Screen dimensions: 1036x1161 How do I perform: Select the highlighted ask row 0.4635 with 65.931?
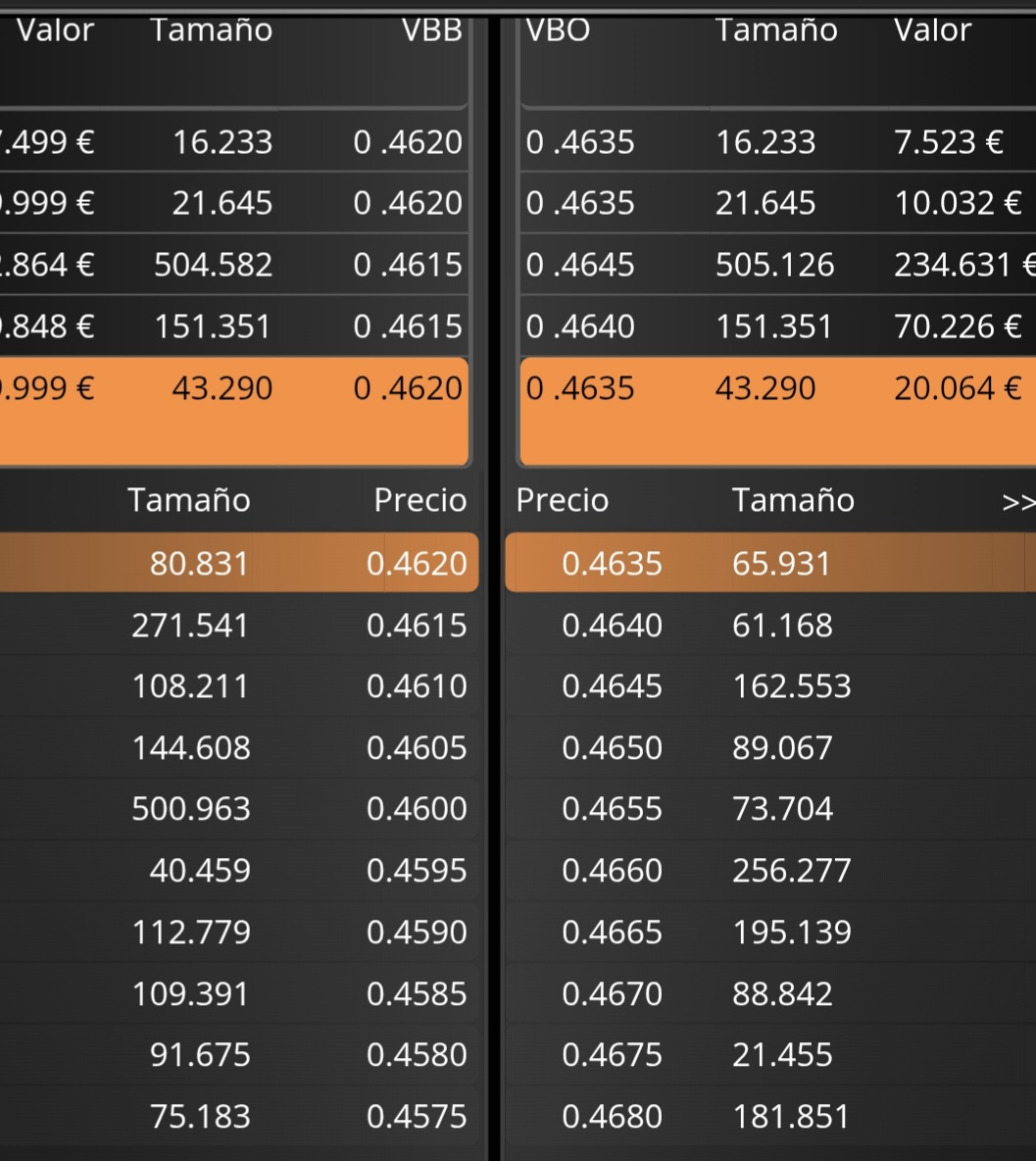click(x=770, y=563)
